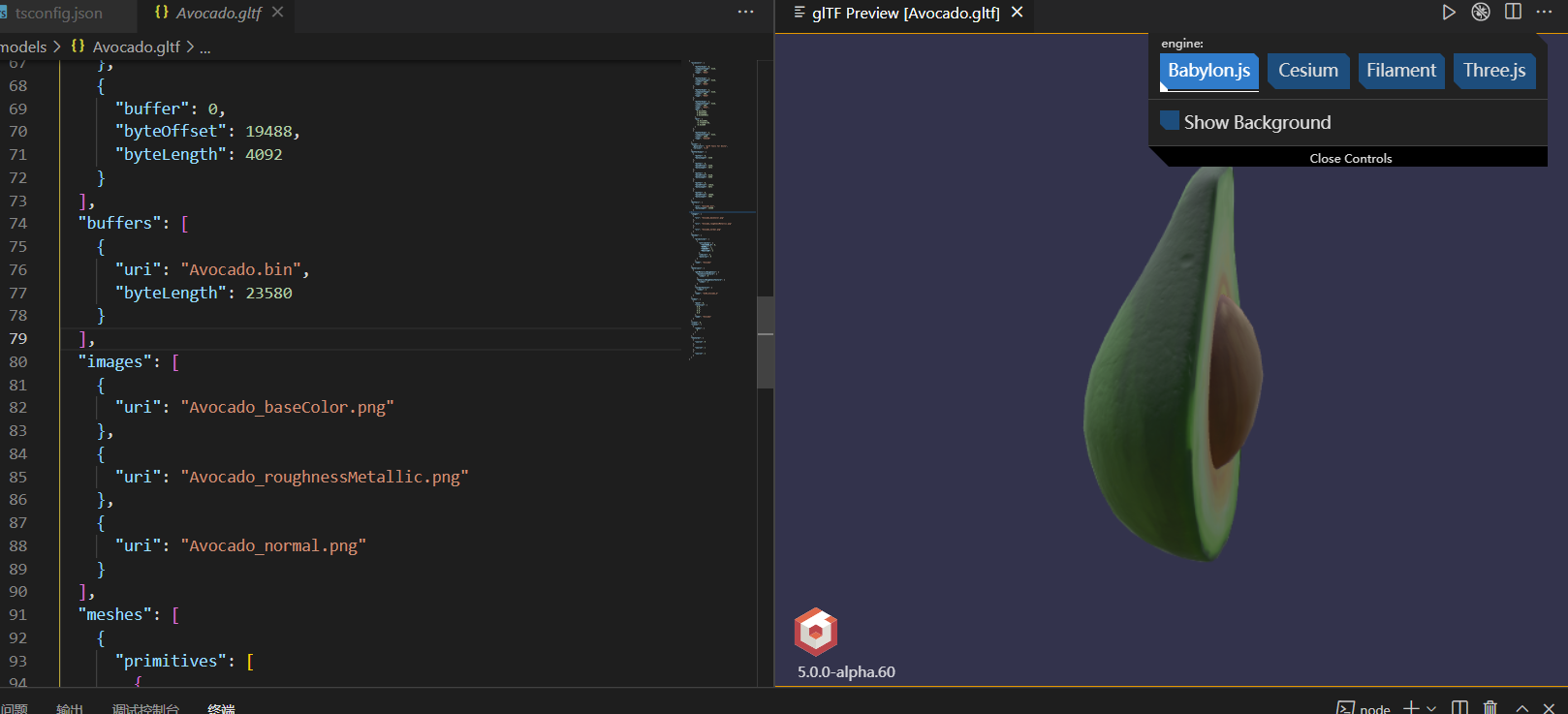
Task: Kill terminal with the trash icon
Action: (x=1490, y=708)
